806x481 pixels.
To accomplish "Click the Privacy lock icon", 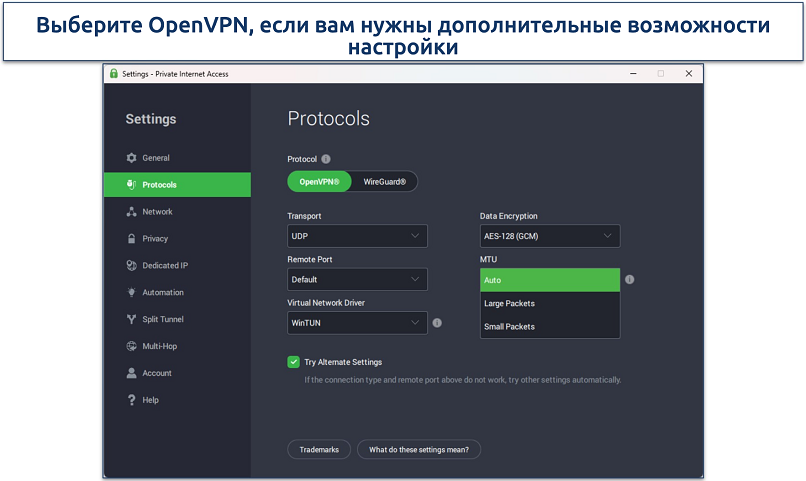I will point(131,239).
